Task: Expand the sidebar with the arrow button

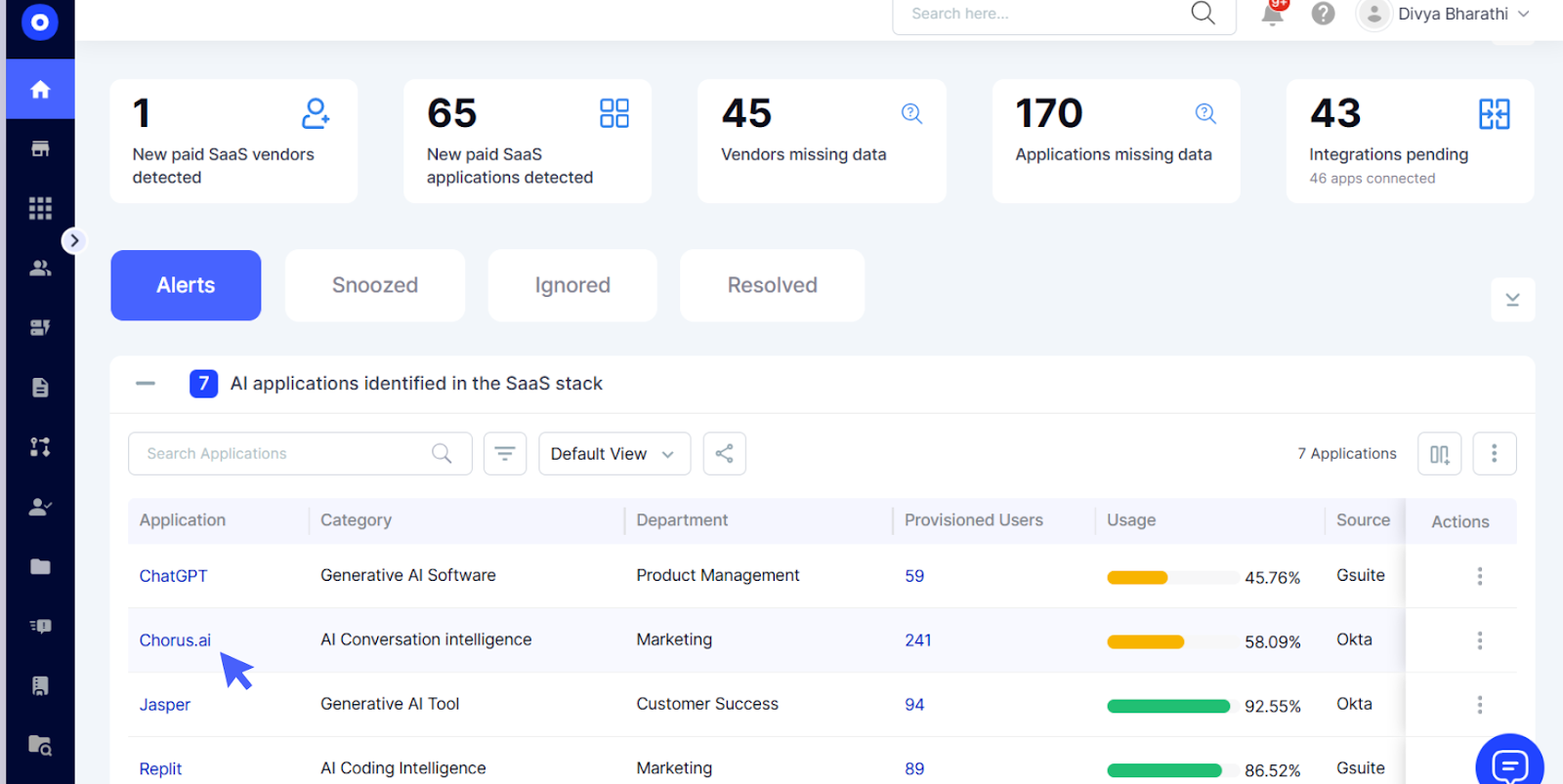Action: tap(74, 240)
